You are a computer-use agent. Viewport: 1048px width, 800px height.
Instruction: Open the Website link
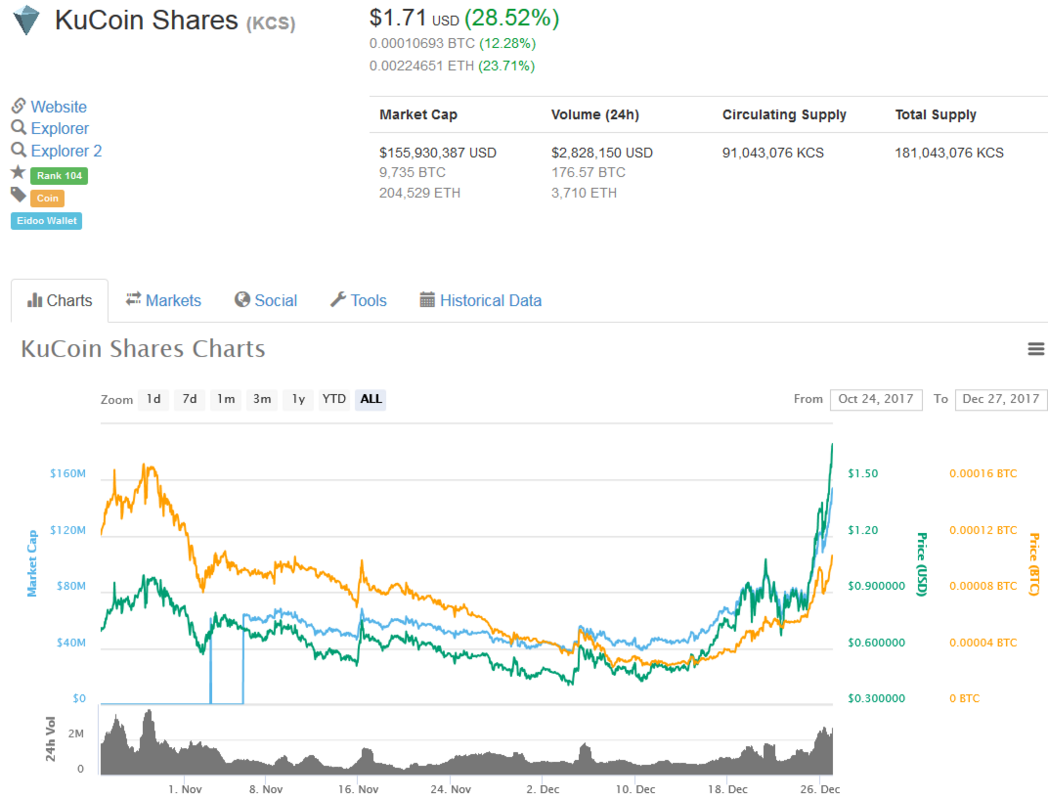[59, 107]
